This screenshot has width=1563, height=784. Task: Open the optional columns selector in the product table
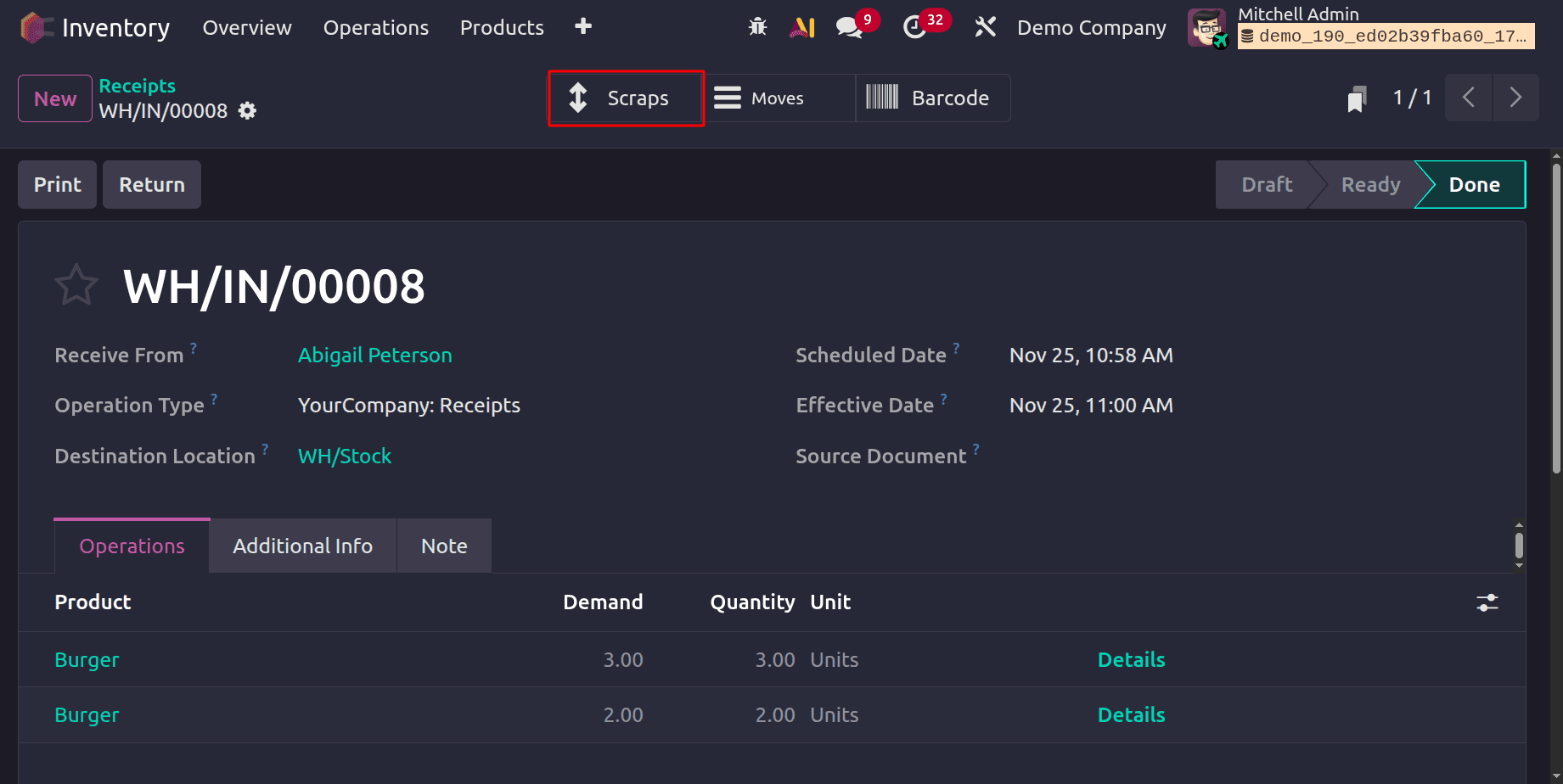pos(1487,602)
